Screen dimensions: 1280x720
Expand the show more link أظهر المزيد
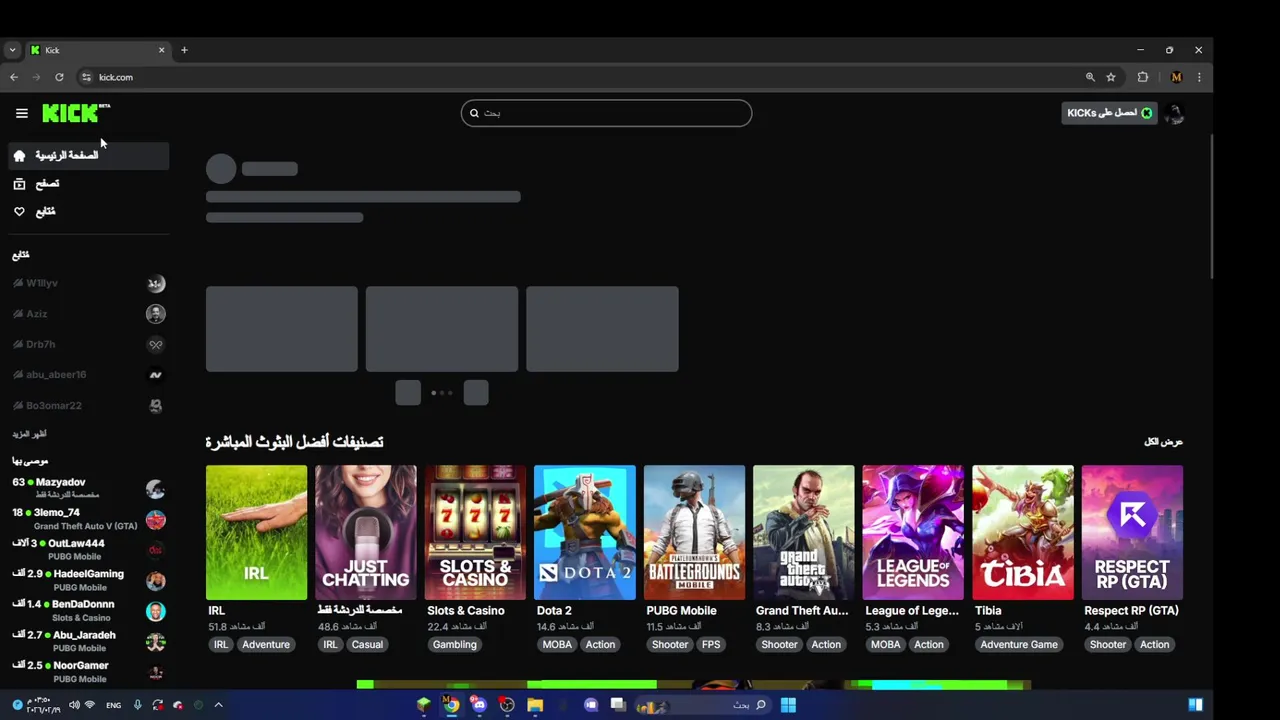pyautogui.click(x=29, y=434)
